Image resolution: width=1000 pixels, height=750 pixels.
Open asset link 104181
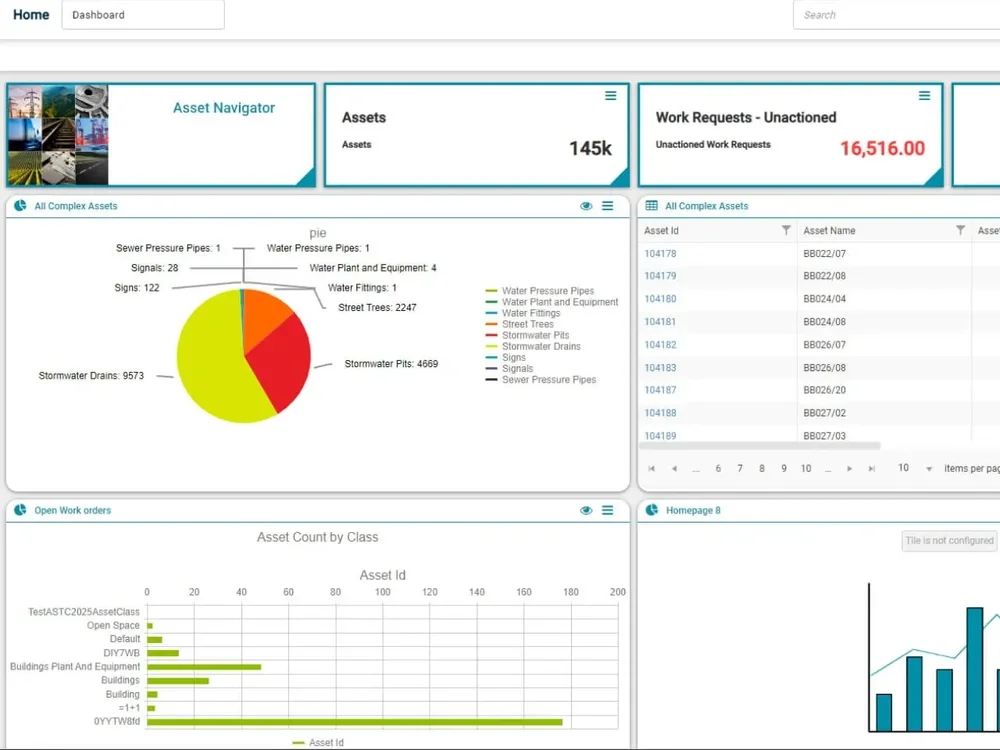(660, 321)
